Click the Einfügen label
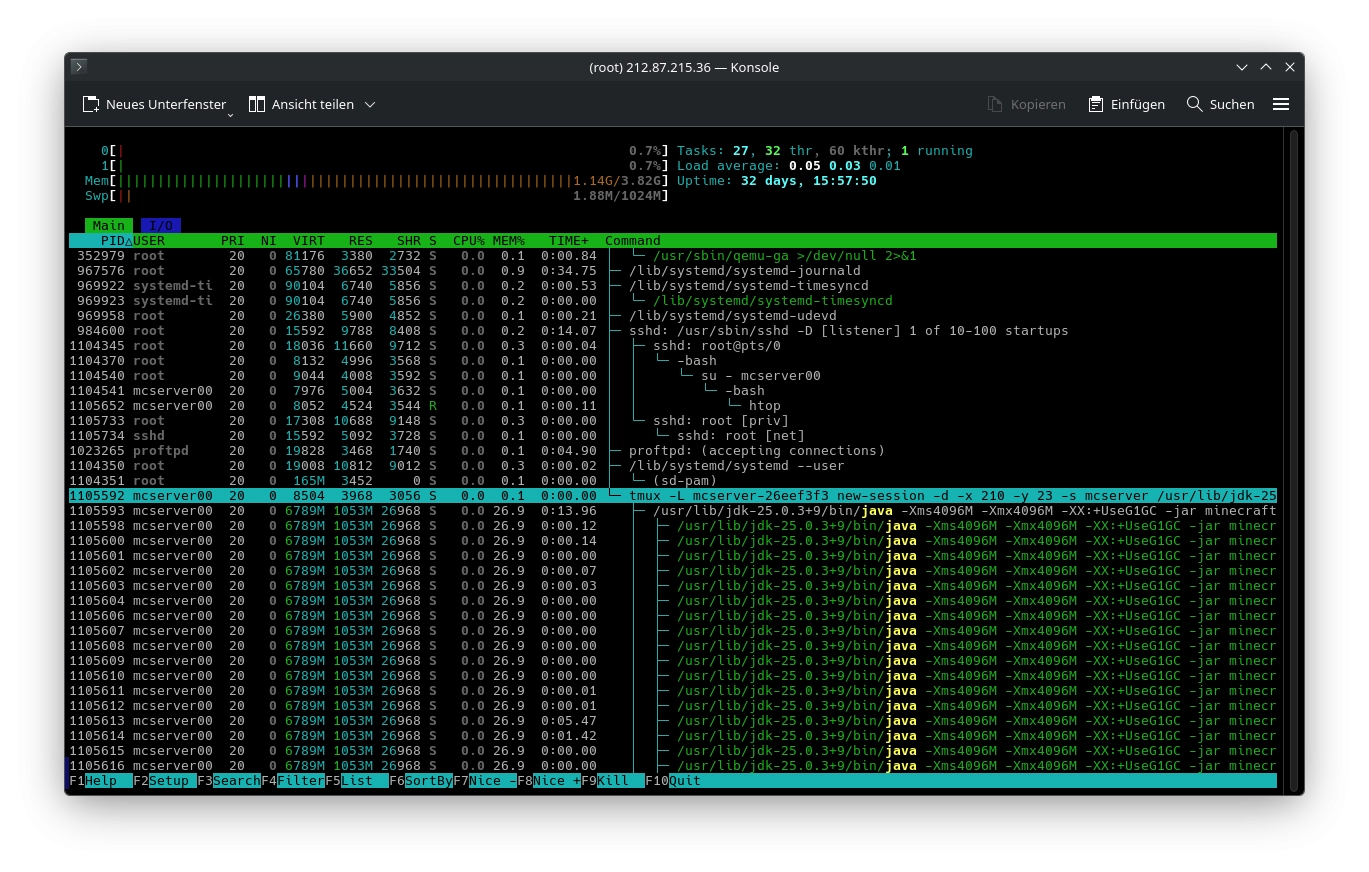Viewport: 1369px width, 872px height. coord(1138,104)
